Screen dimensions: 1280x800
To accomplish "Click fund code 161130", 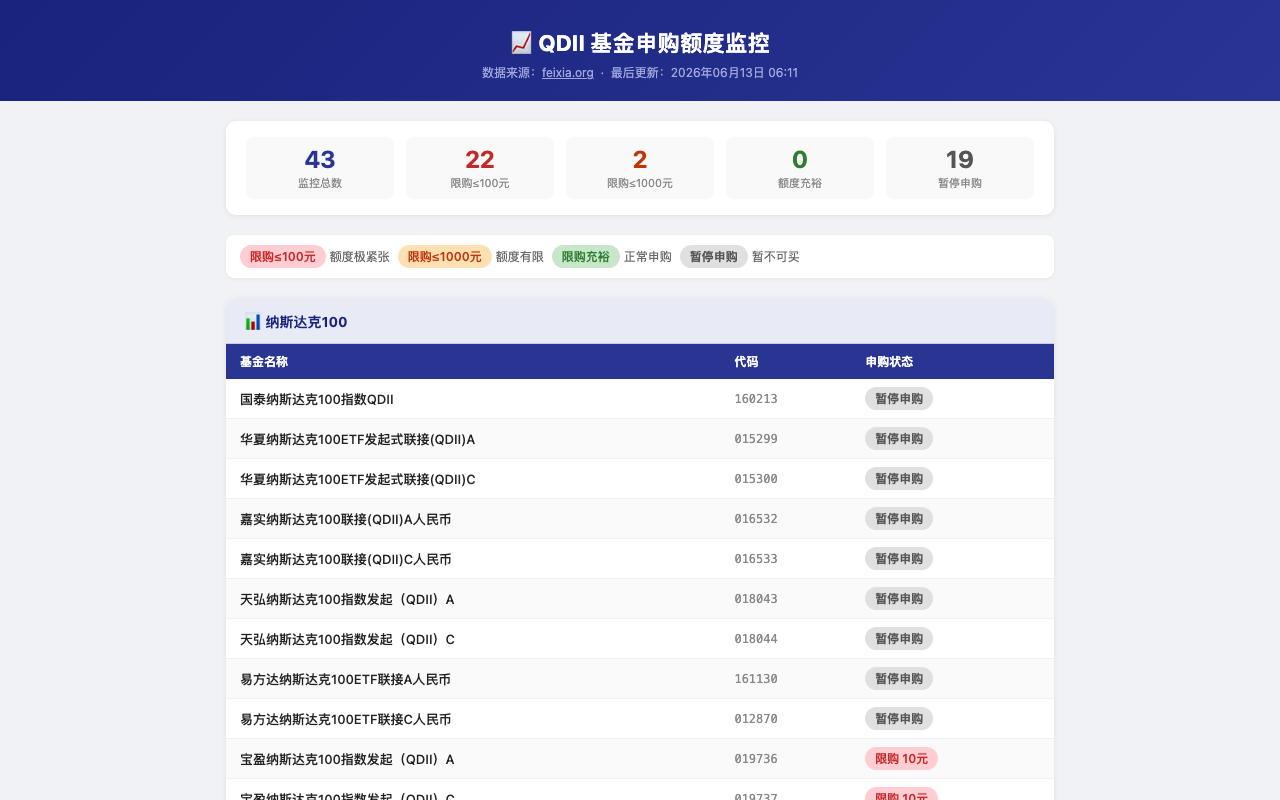I will point(756,679).
